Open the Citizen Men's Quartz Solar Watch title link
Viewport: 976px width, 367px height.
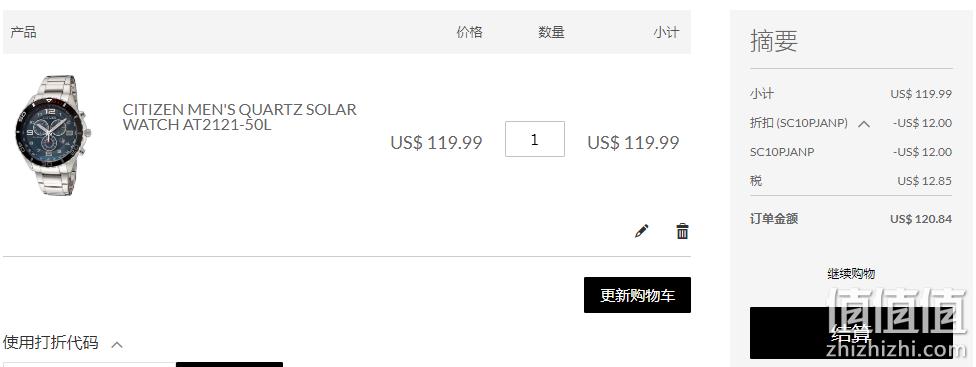tap(240, 117)
